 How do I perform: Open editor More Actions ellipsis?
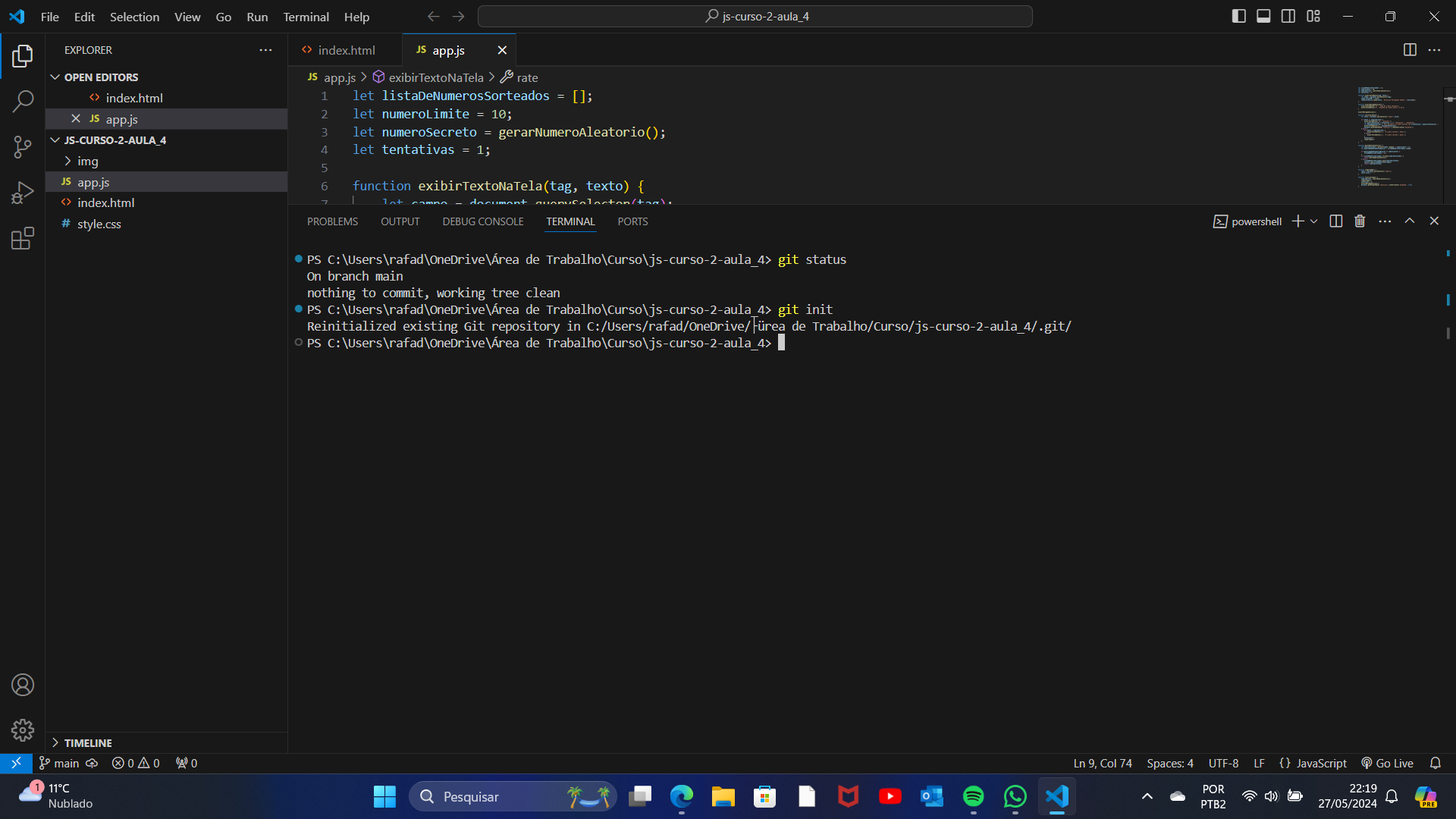pos(1434,50)
